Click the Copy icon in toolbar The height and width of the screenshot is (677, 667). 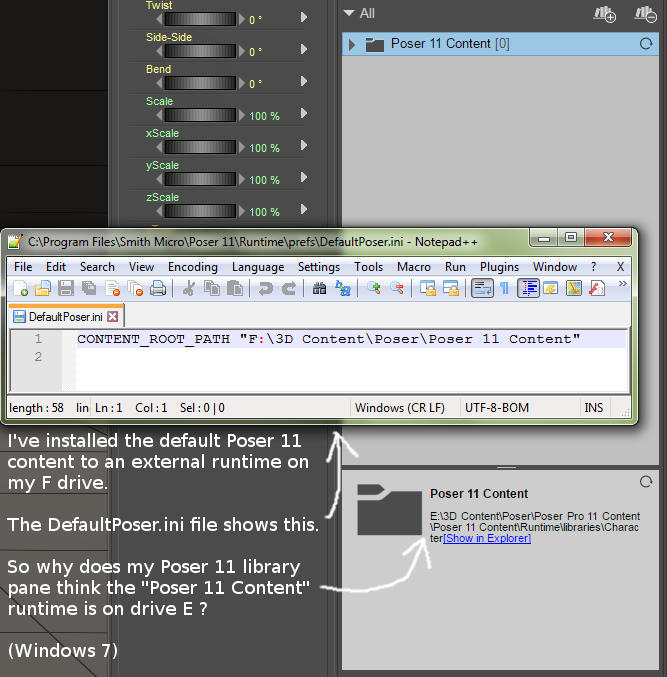tap(212, 288)
